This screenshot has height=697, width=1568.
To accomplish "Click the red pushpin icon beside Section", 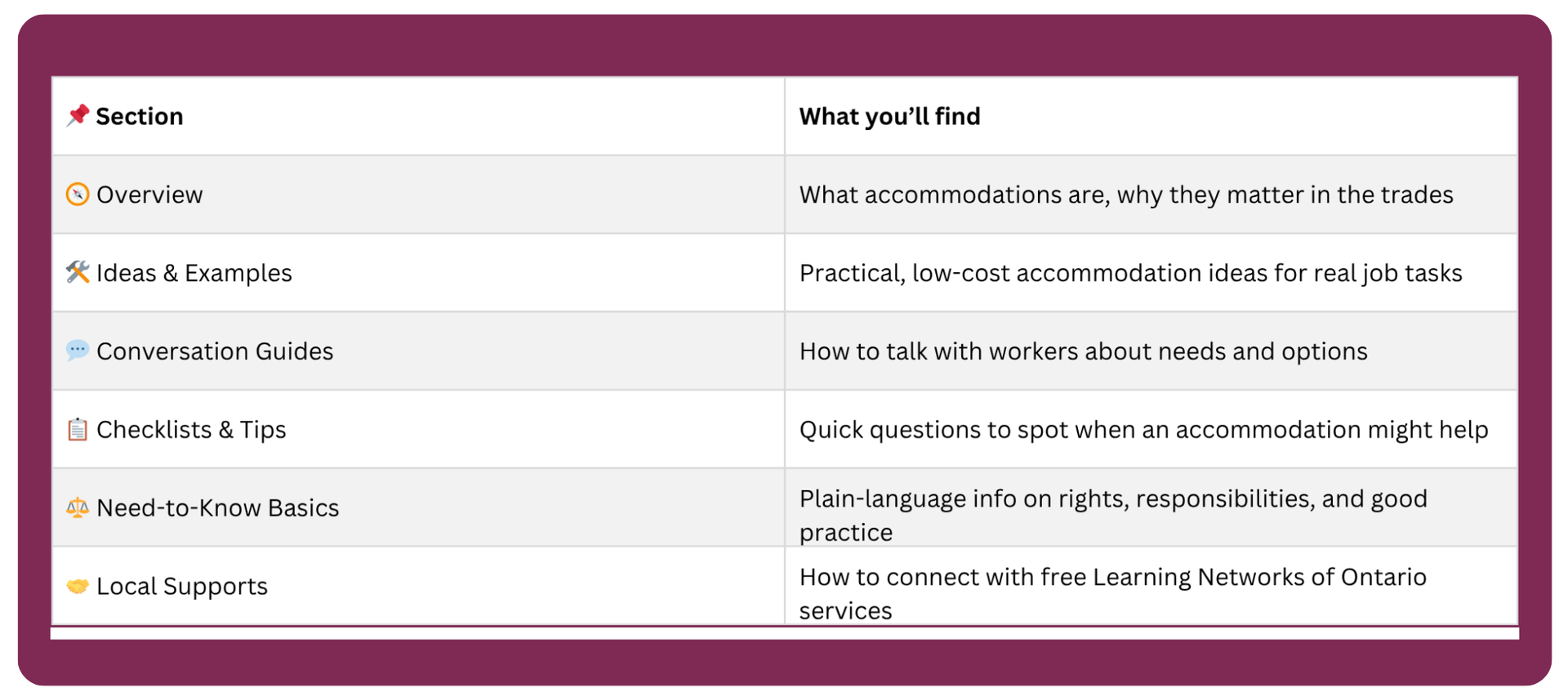I will coord(78,115).
